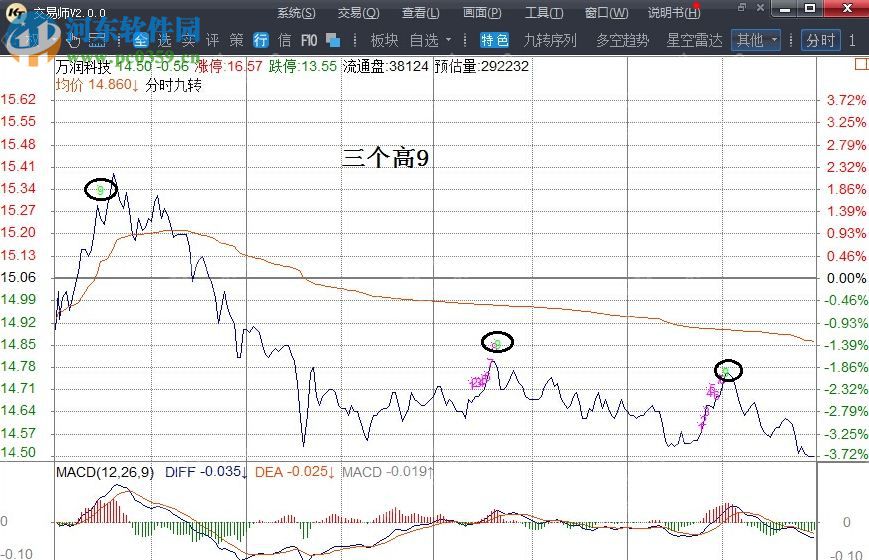
Task: Click the 预估量:292232 value
Action: click(482, 67)
